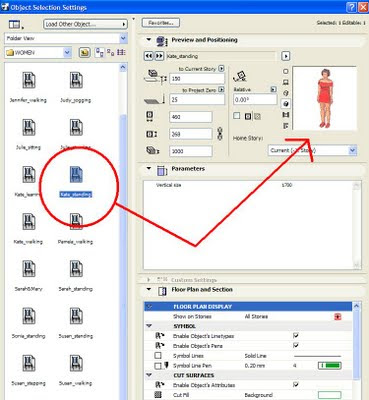Select the Jennifer_walking object
Screen dimensions: 369x400
[x=28, y=86]
